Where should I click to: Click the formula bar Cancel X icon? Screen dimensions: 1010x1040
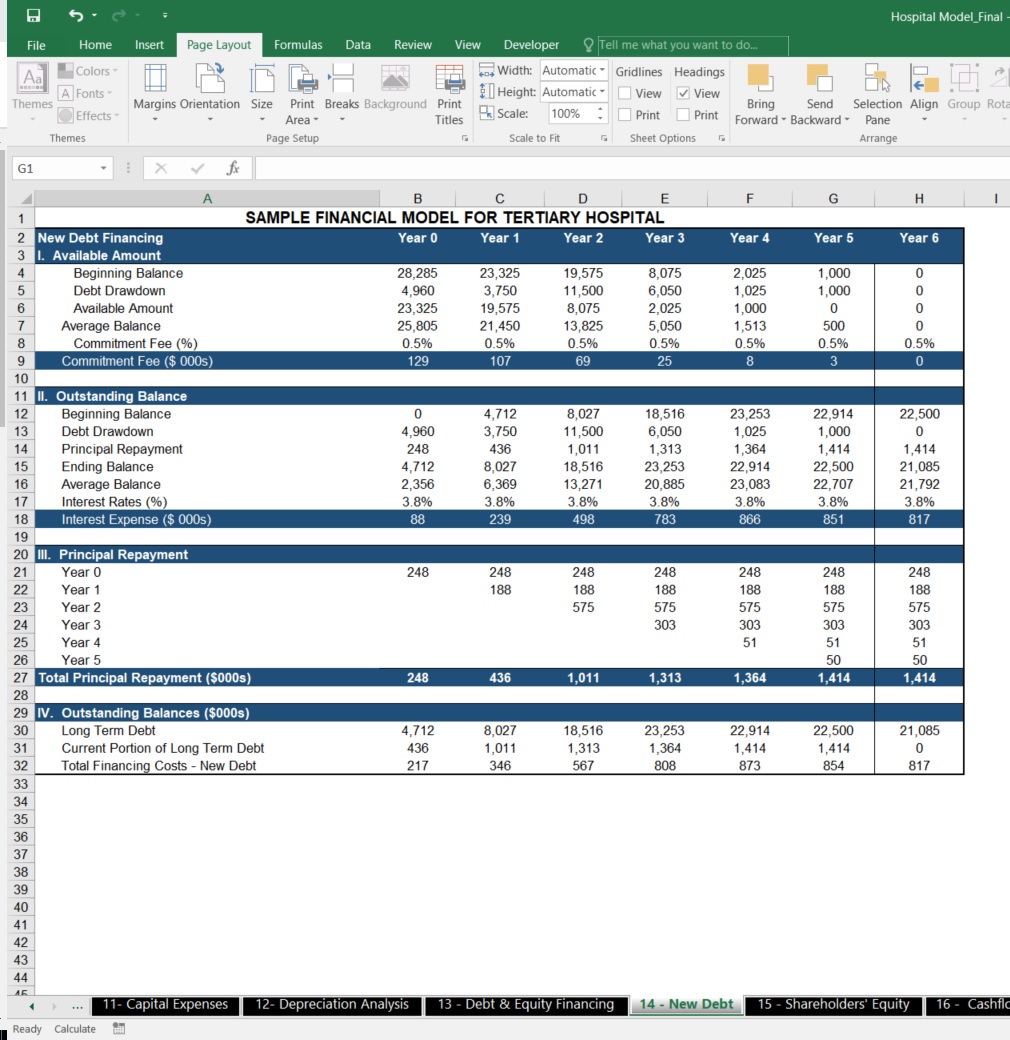(161, 168)
